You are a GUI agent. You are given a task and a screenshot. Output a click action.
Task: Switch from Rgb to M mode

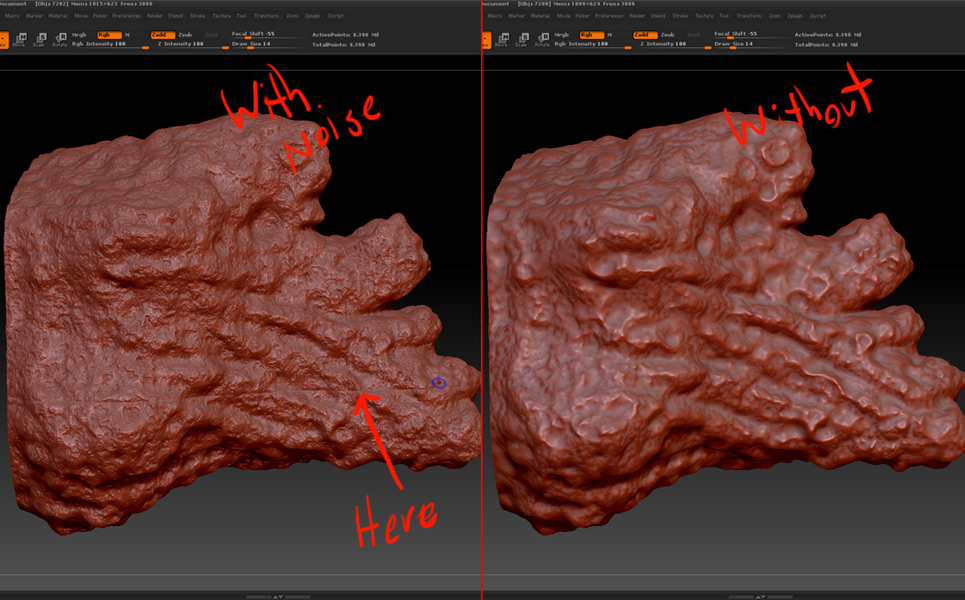pos(127,36)
